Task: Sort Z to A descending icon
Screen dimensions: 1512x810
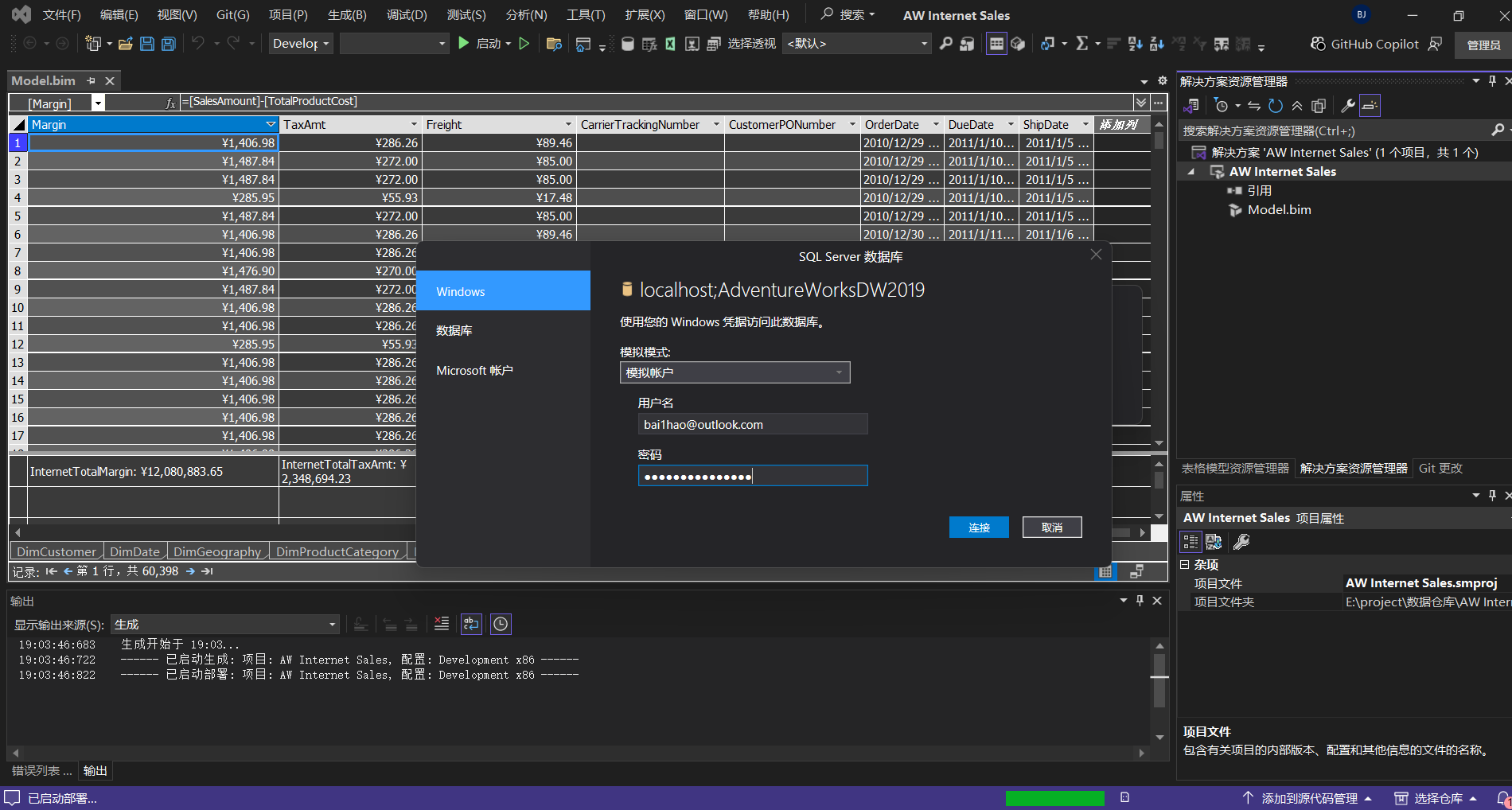Action: pyautogui.click(x=1157, y=44)
